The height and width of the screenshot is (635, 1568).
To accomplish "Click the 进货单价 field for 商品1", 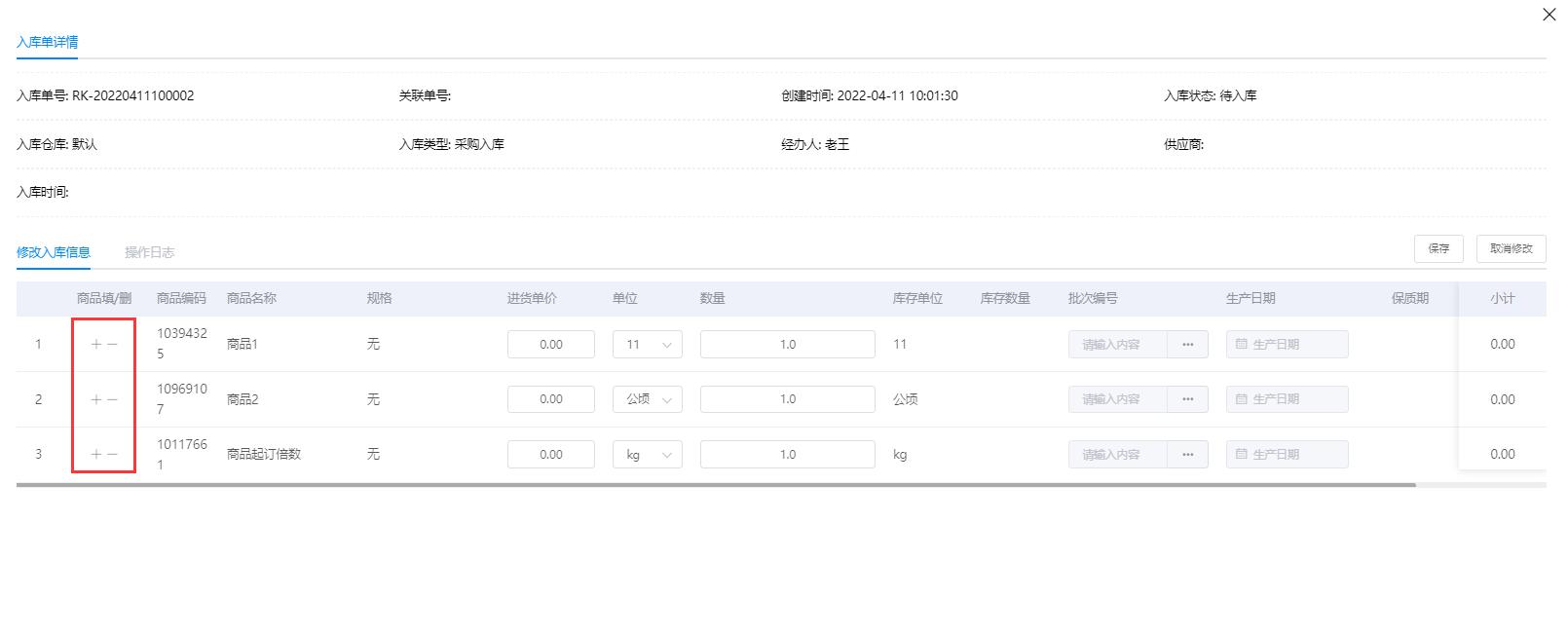I will [x=550, y=345].
